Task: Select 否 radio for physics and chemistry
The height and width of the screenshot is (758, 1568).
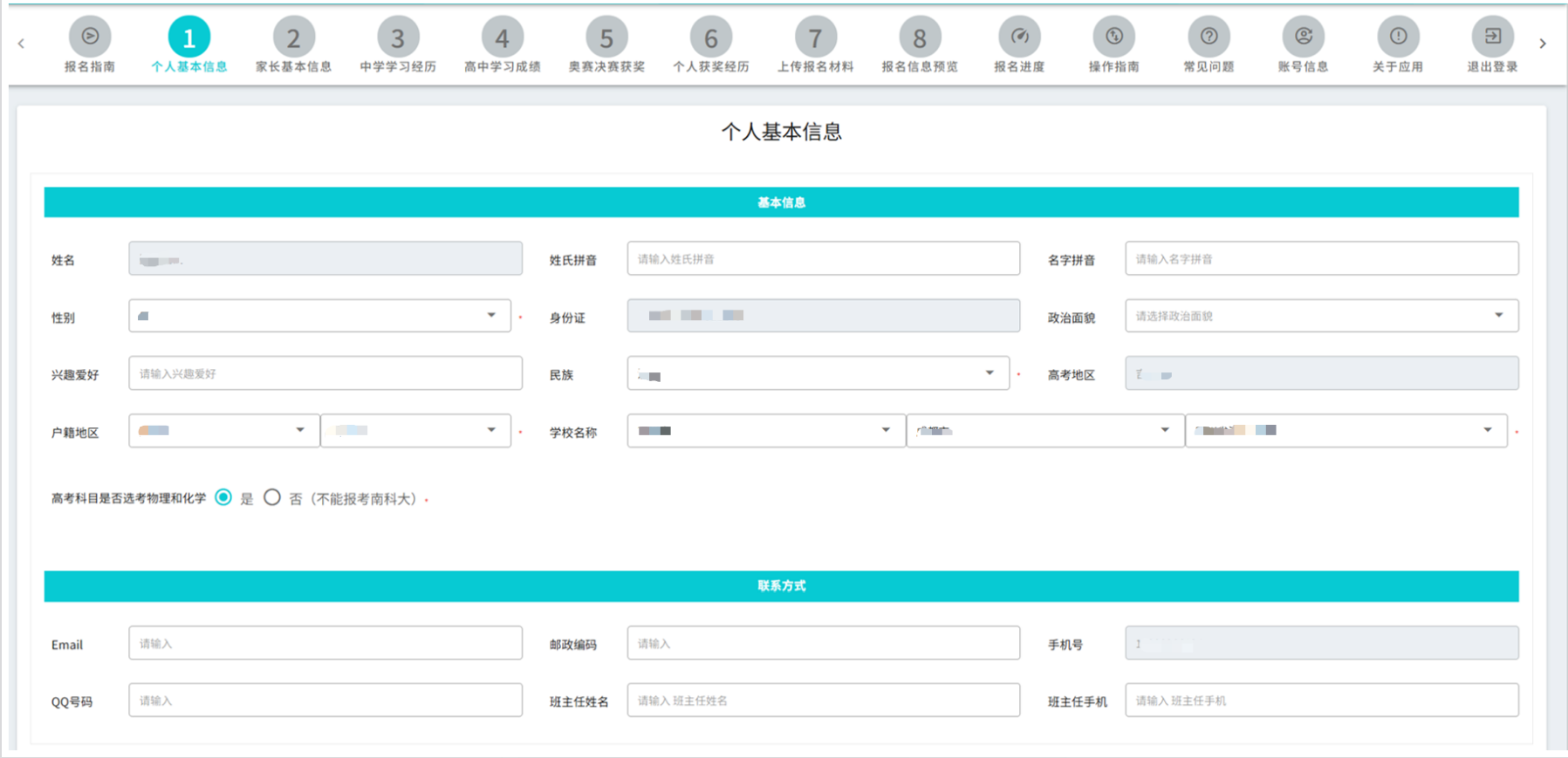Action: coord(272,497)
